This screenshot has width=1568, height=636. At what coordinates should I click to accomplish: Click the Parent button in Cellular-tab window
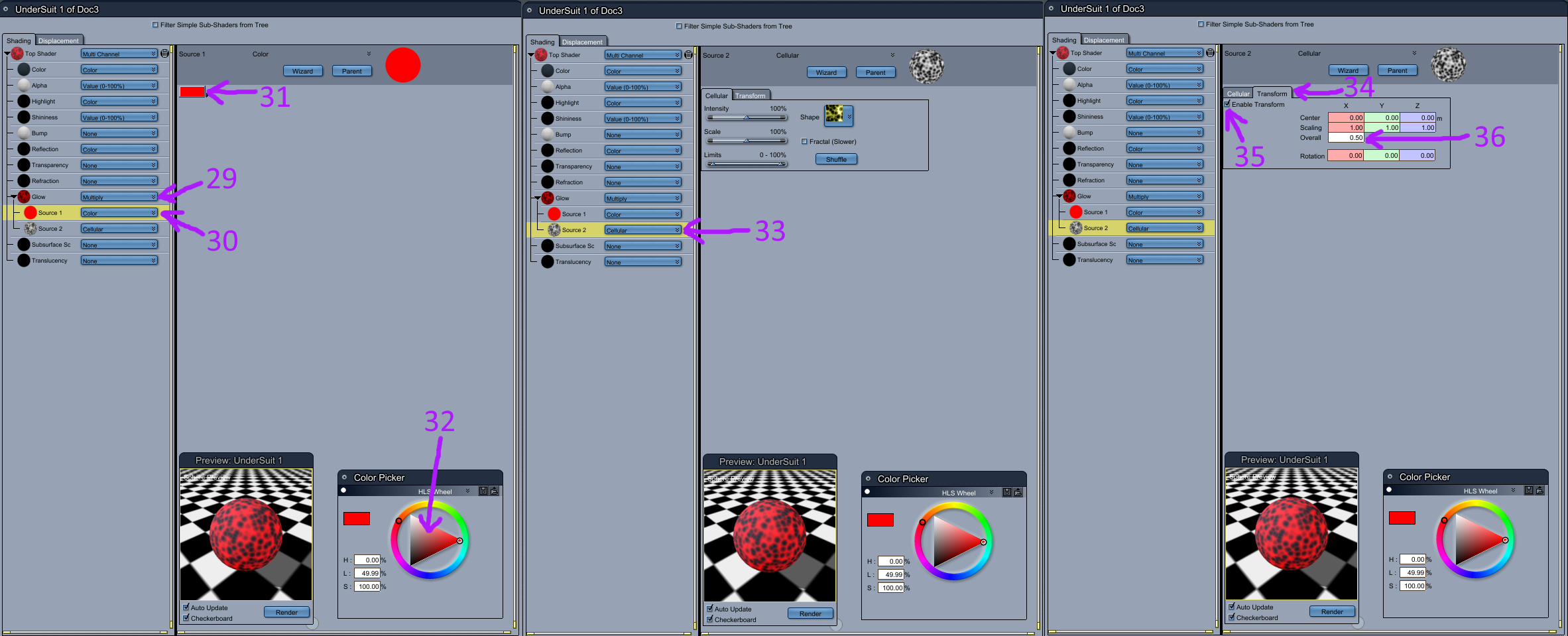[x=876, y=72]
